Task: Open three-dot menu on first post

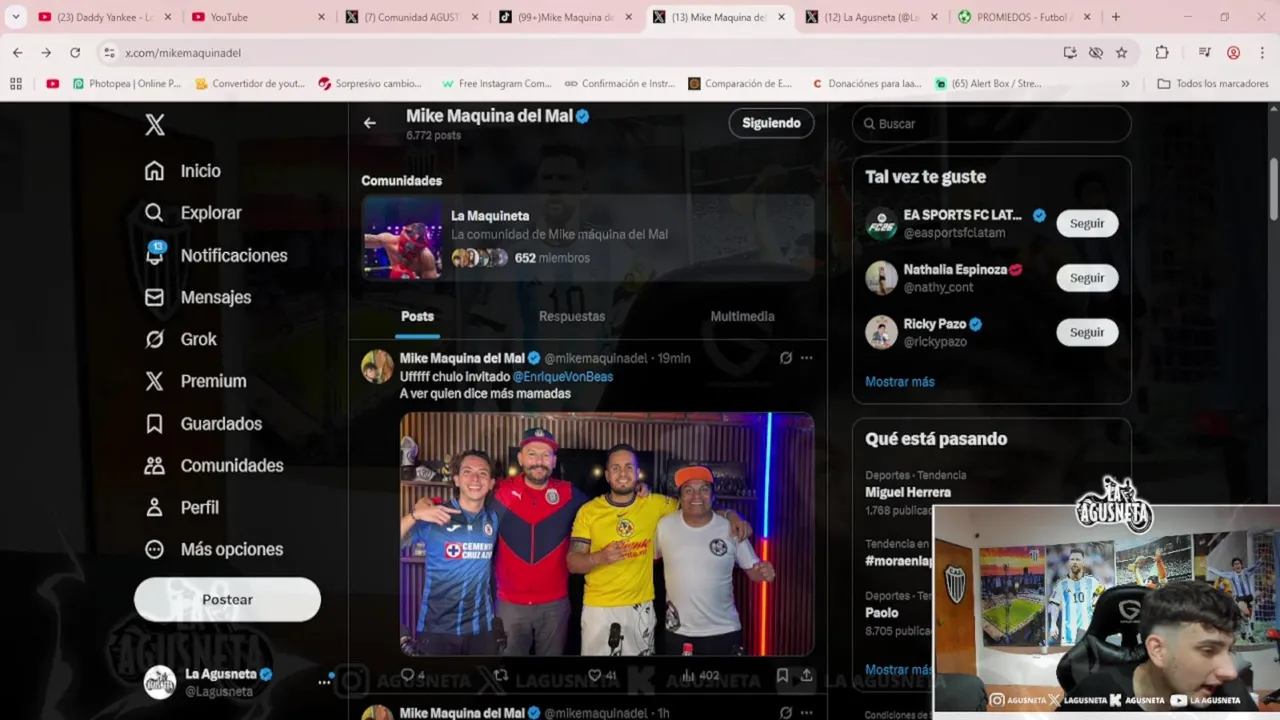Action: click(806, 358)
